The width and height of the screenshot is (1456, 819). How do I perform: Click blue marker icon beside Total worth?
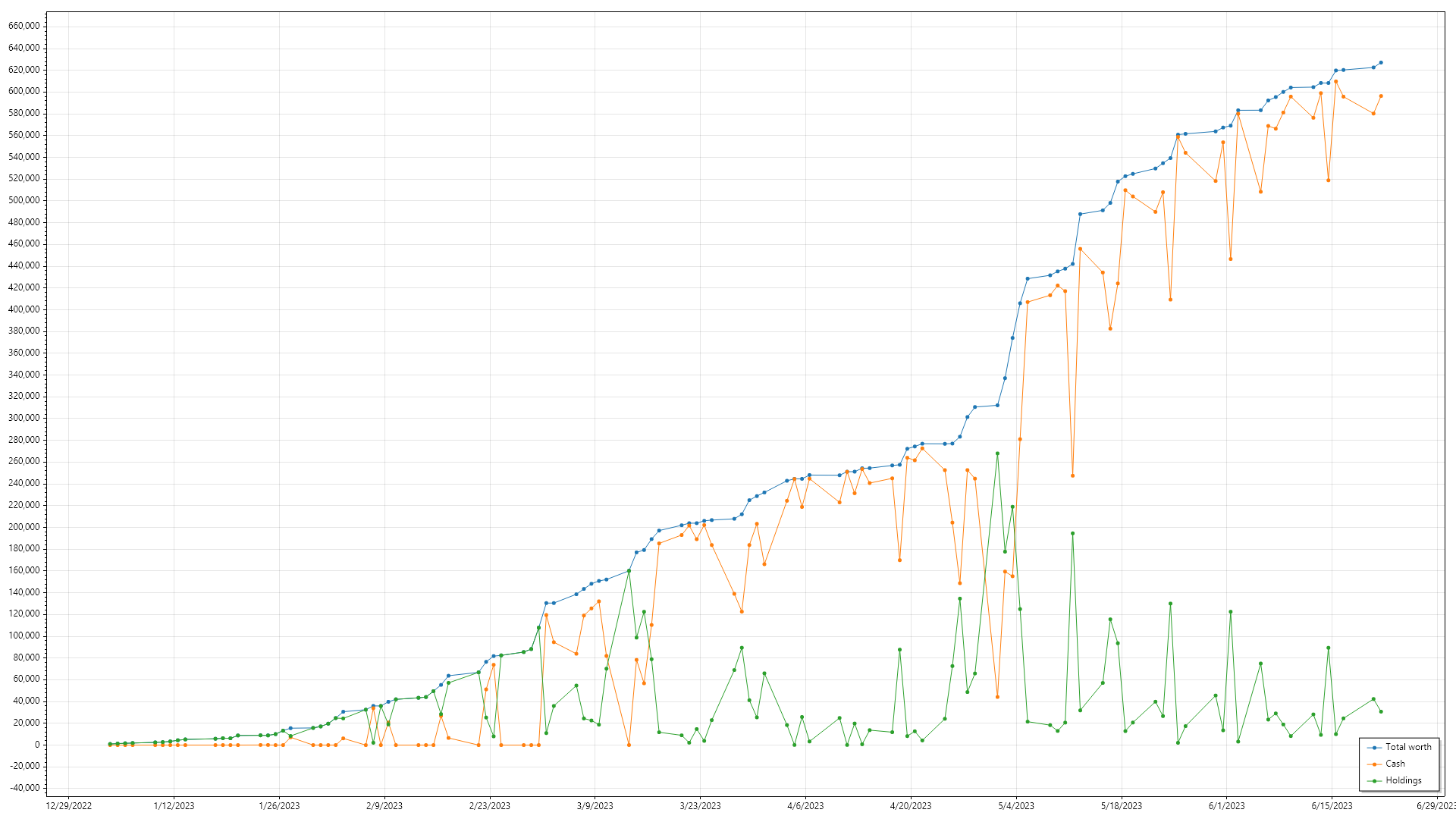click(x=1374, y=748)
